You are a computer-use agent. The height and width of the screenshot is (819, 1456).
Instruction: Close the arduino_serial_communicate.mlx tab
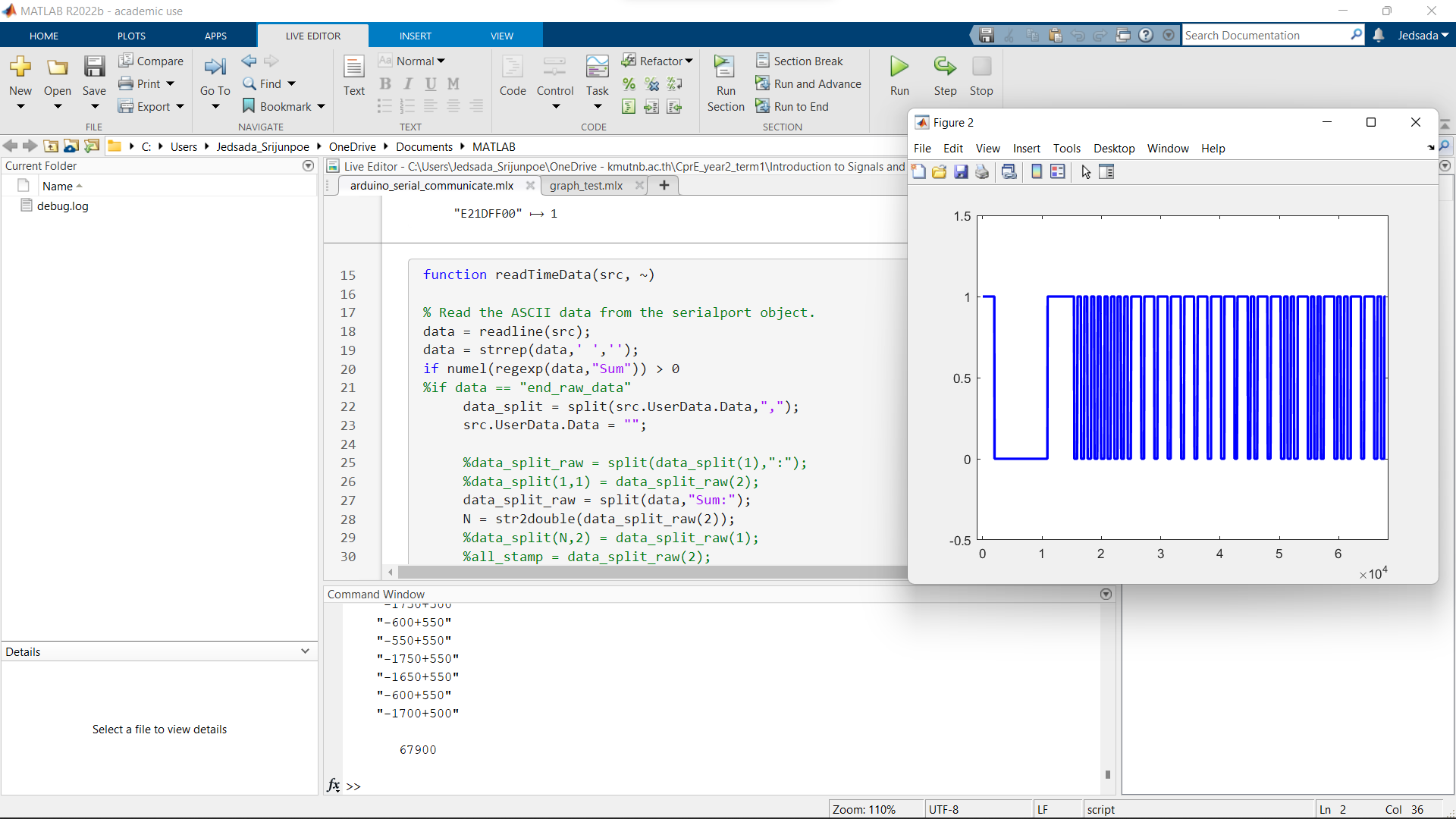(x=530, y=186)
